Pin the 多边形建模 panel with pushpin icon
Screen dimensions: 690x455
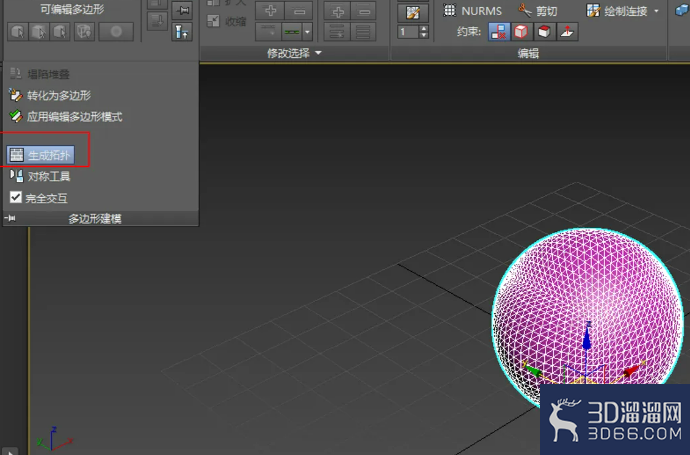click(10, 218)
